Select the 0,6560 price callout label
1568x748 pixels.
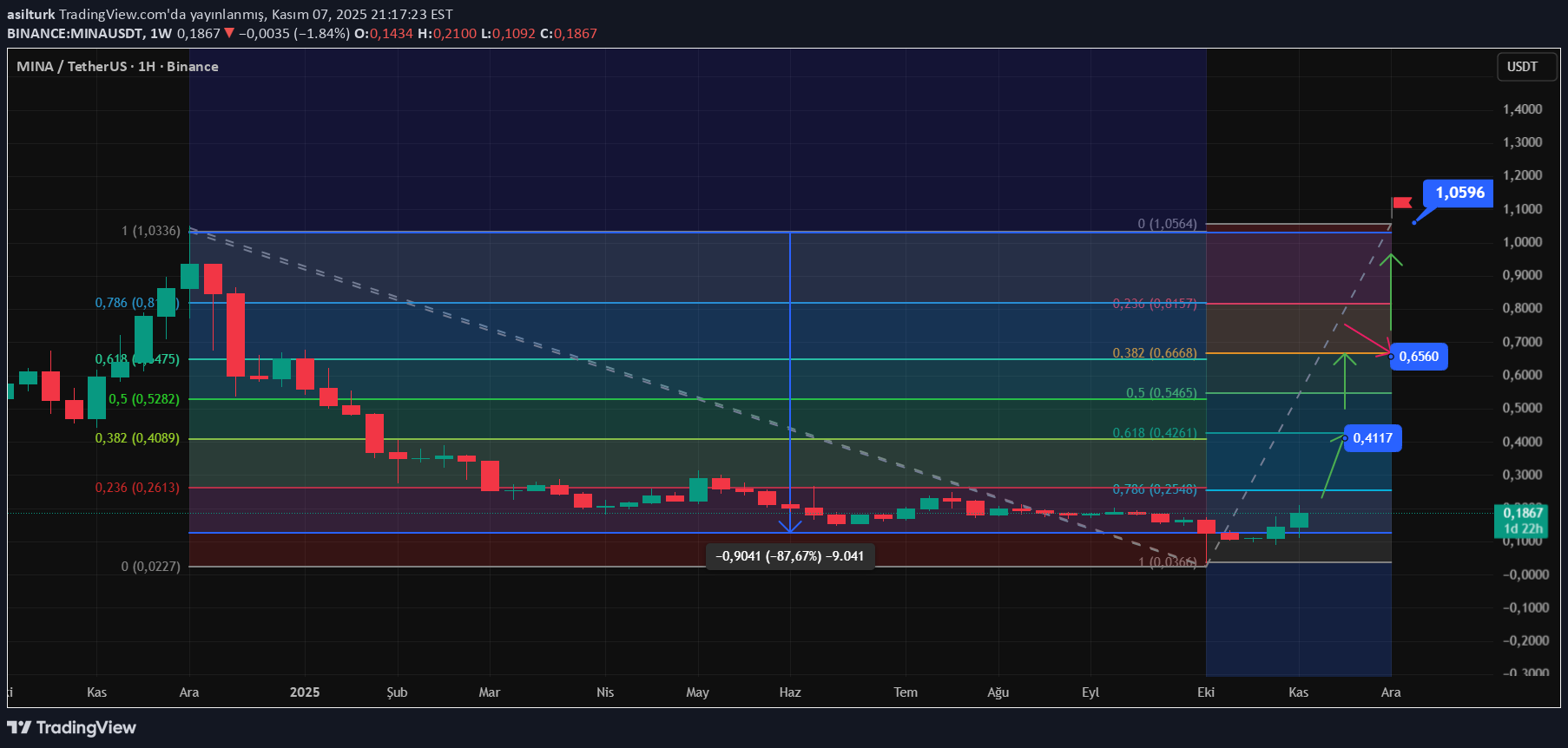1419,357
